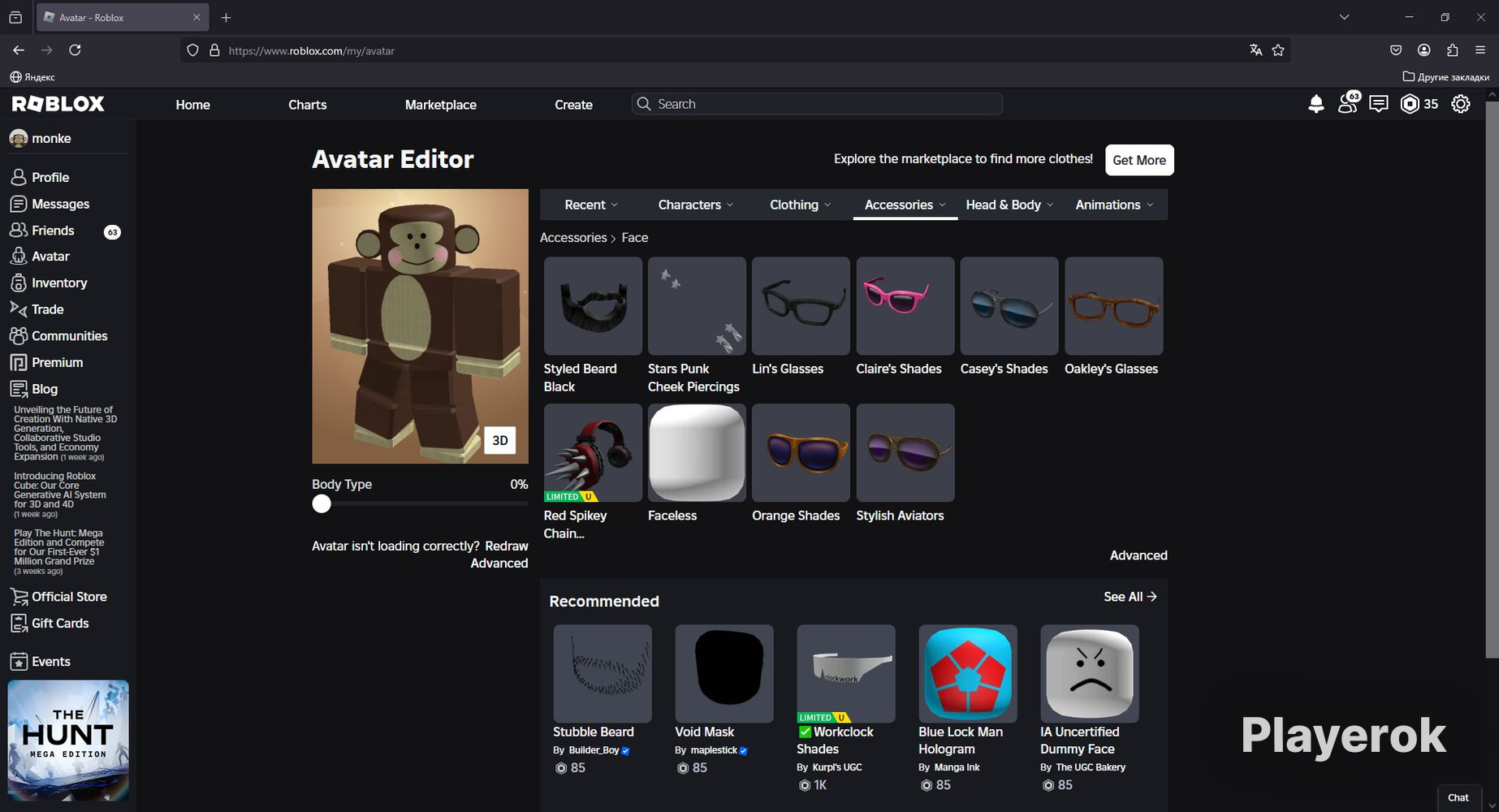The height and width of the screenshot is (812, 1499).
Task: Open Advanced link below the accessories grid
Action: click(1138, 555)
